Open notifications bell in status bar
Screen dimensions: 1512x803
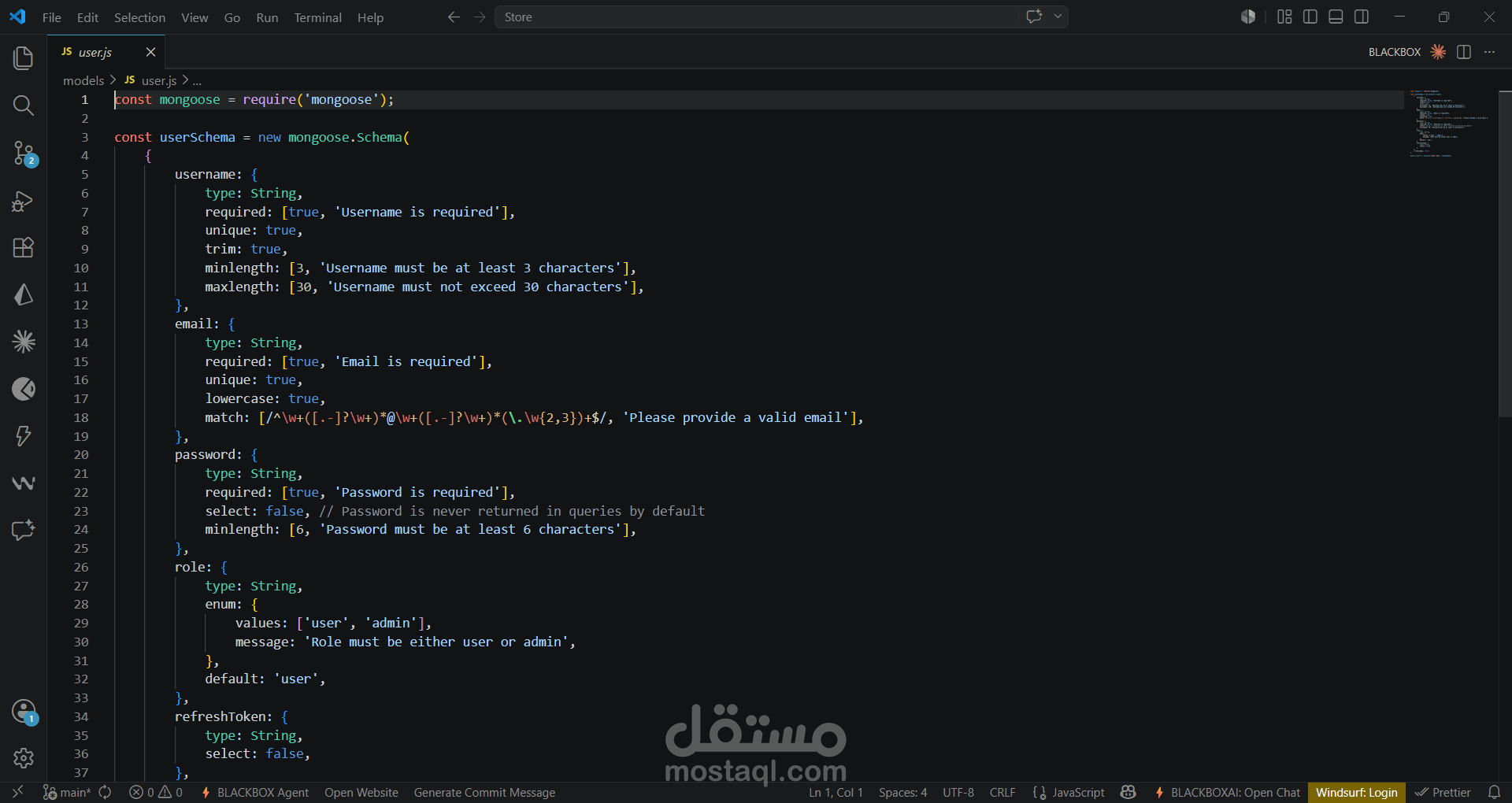[1494, 792]
